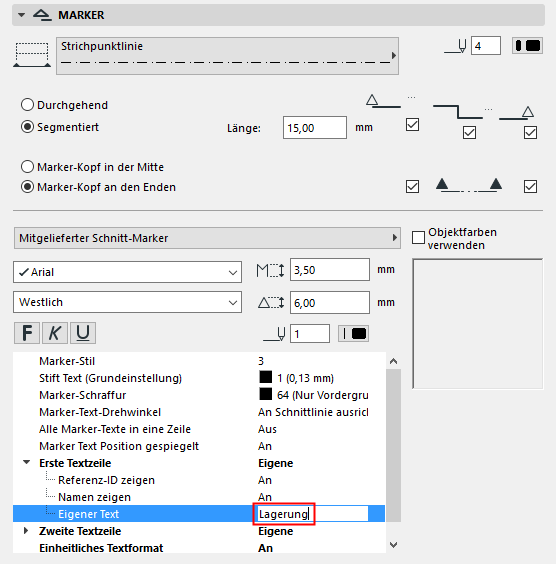Image resolution: width=556 pixels, height=564 pixels.
Task: Click the left filled marker head icon
Action: click(442, 184)
